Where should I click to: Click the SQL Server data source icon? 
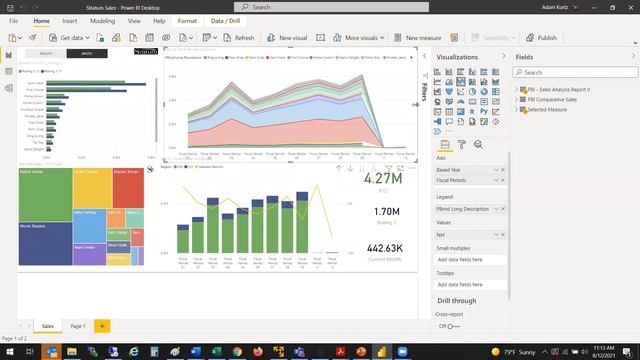tap(133, 38)
